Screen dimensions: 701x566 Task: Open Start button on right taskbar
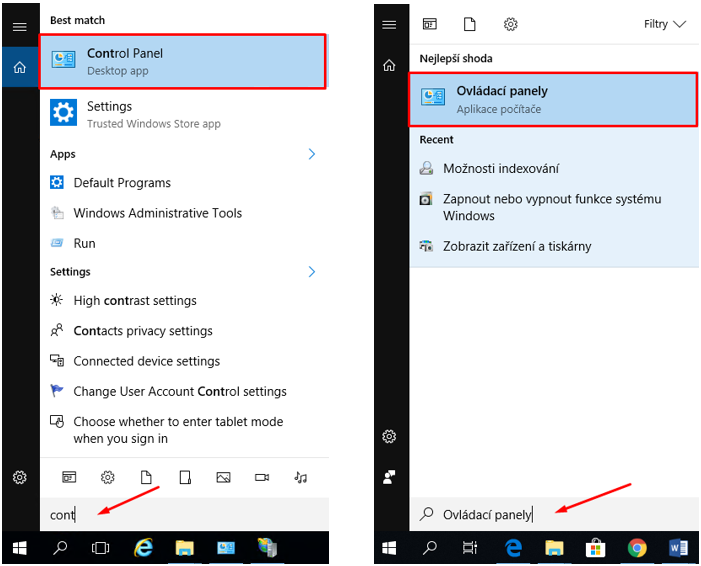(389, 548)
